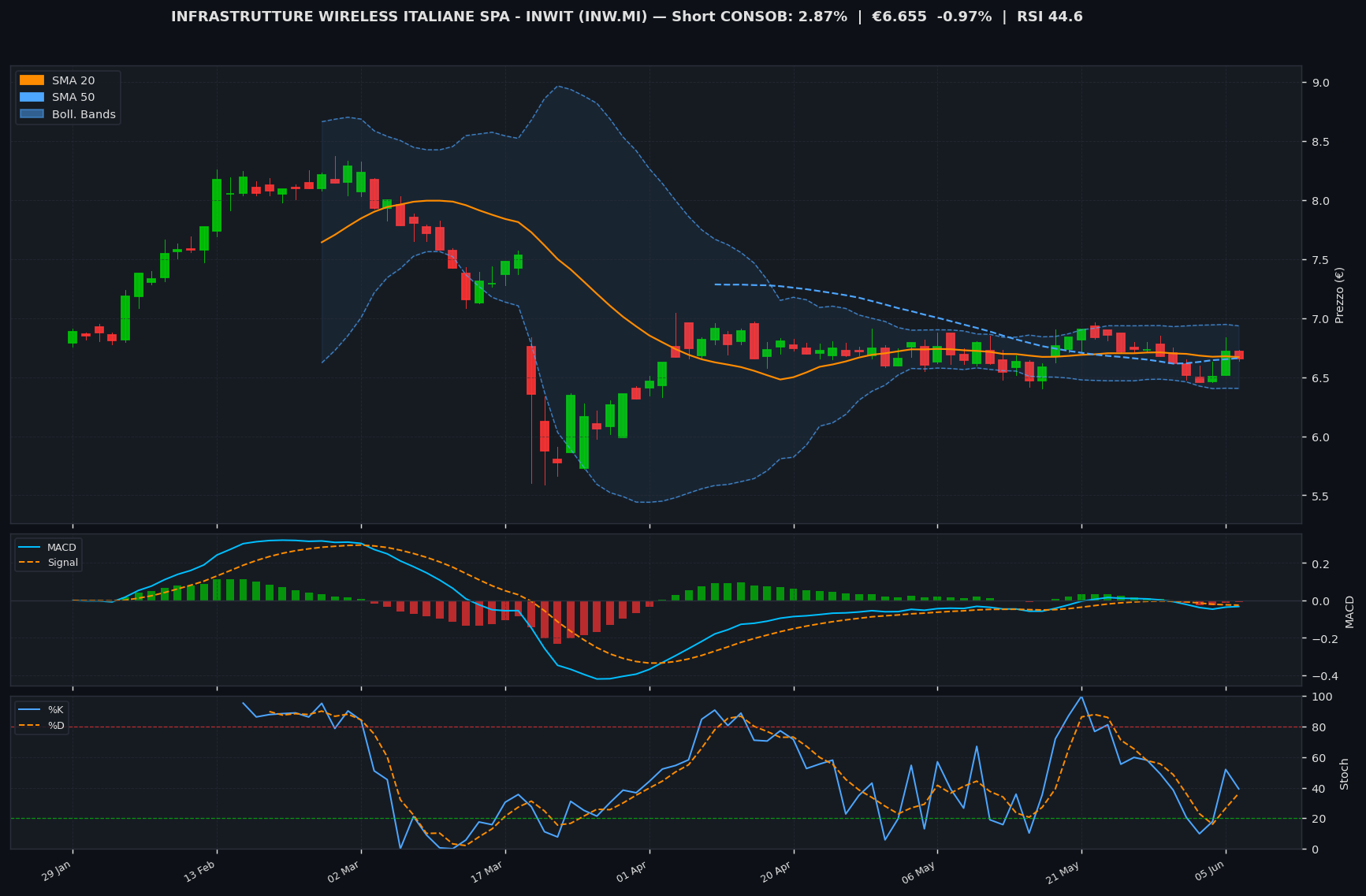1366x896 pixels.
Task: Click the '01 Apr' date label
Action: pyautogui.click(x=632, y=872)
